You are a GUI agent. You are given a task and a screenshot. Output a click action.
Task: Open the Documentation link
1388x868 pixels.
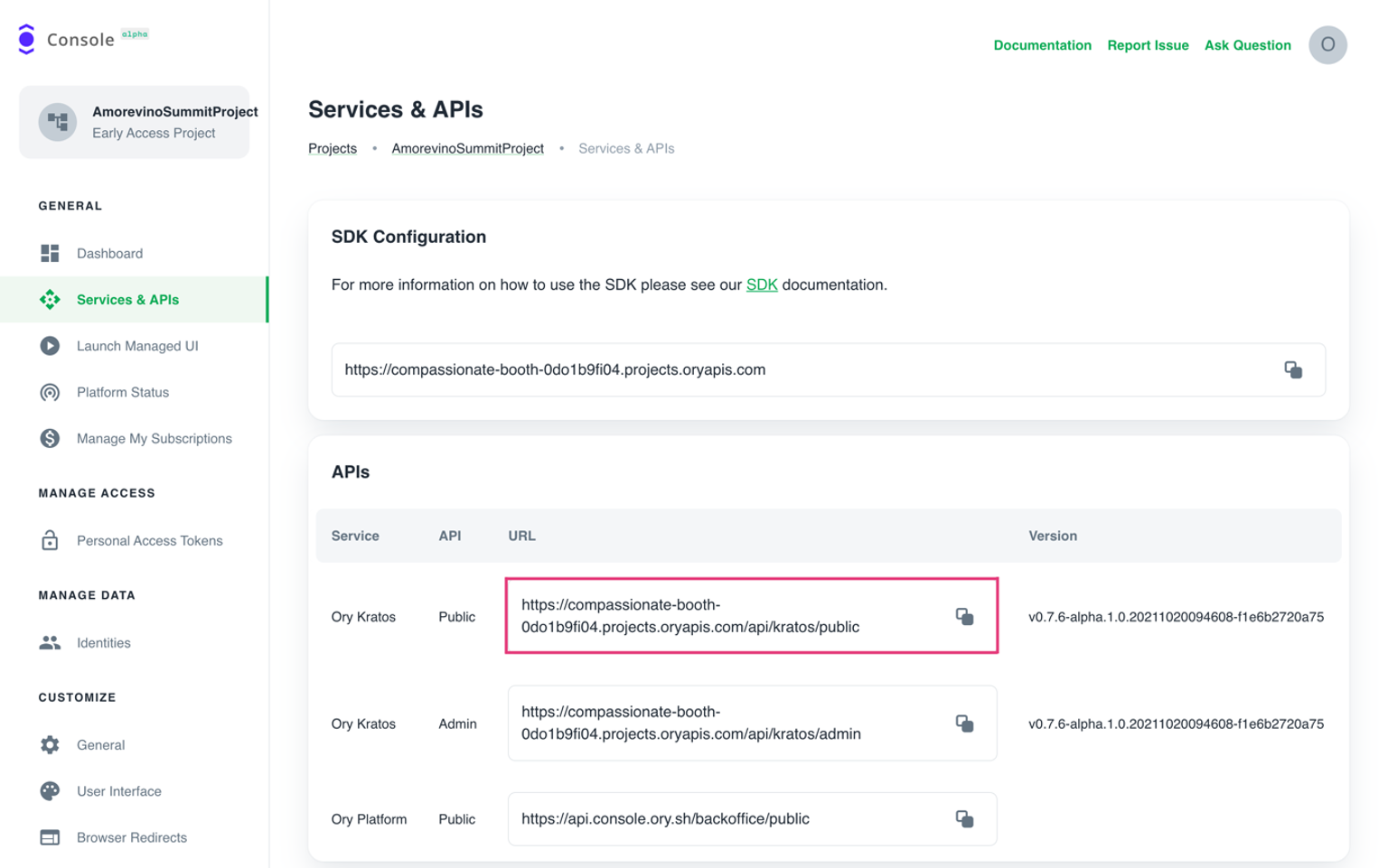(1042, 45)
